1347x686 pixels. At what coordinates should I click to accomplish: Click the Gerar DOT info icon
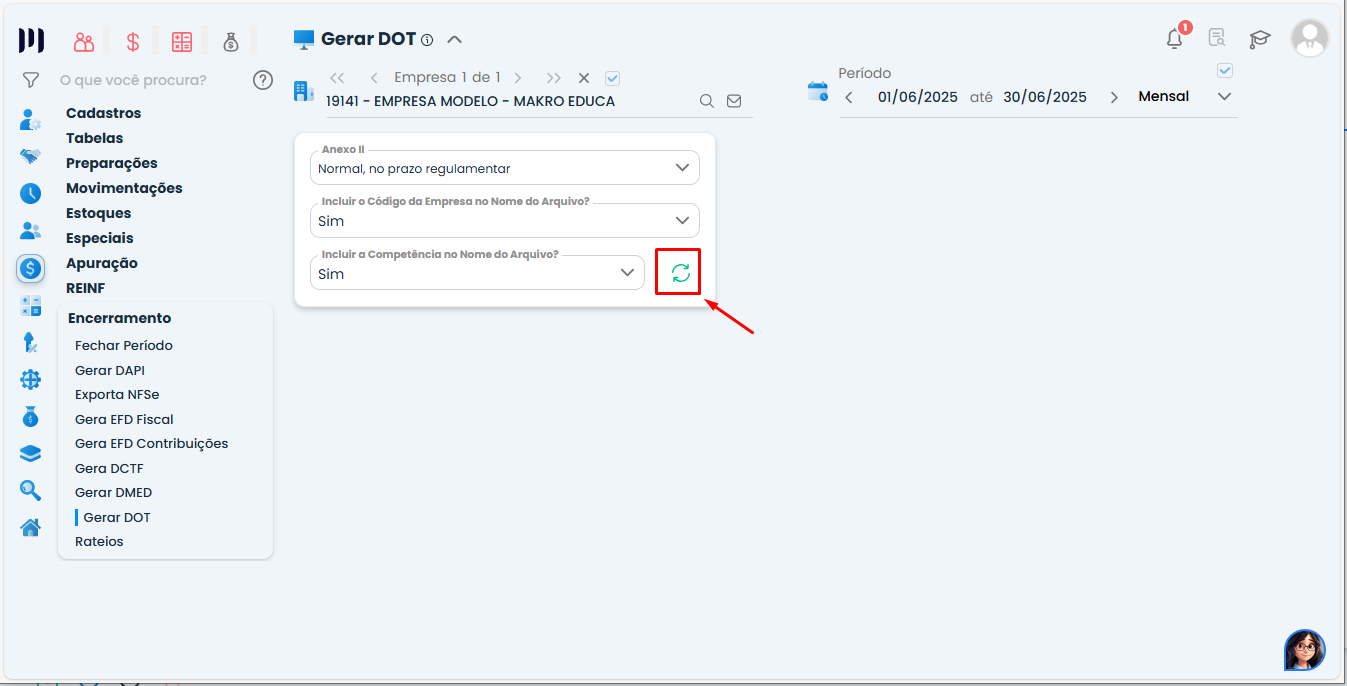coord(427,40)
